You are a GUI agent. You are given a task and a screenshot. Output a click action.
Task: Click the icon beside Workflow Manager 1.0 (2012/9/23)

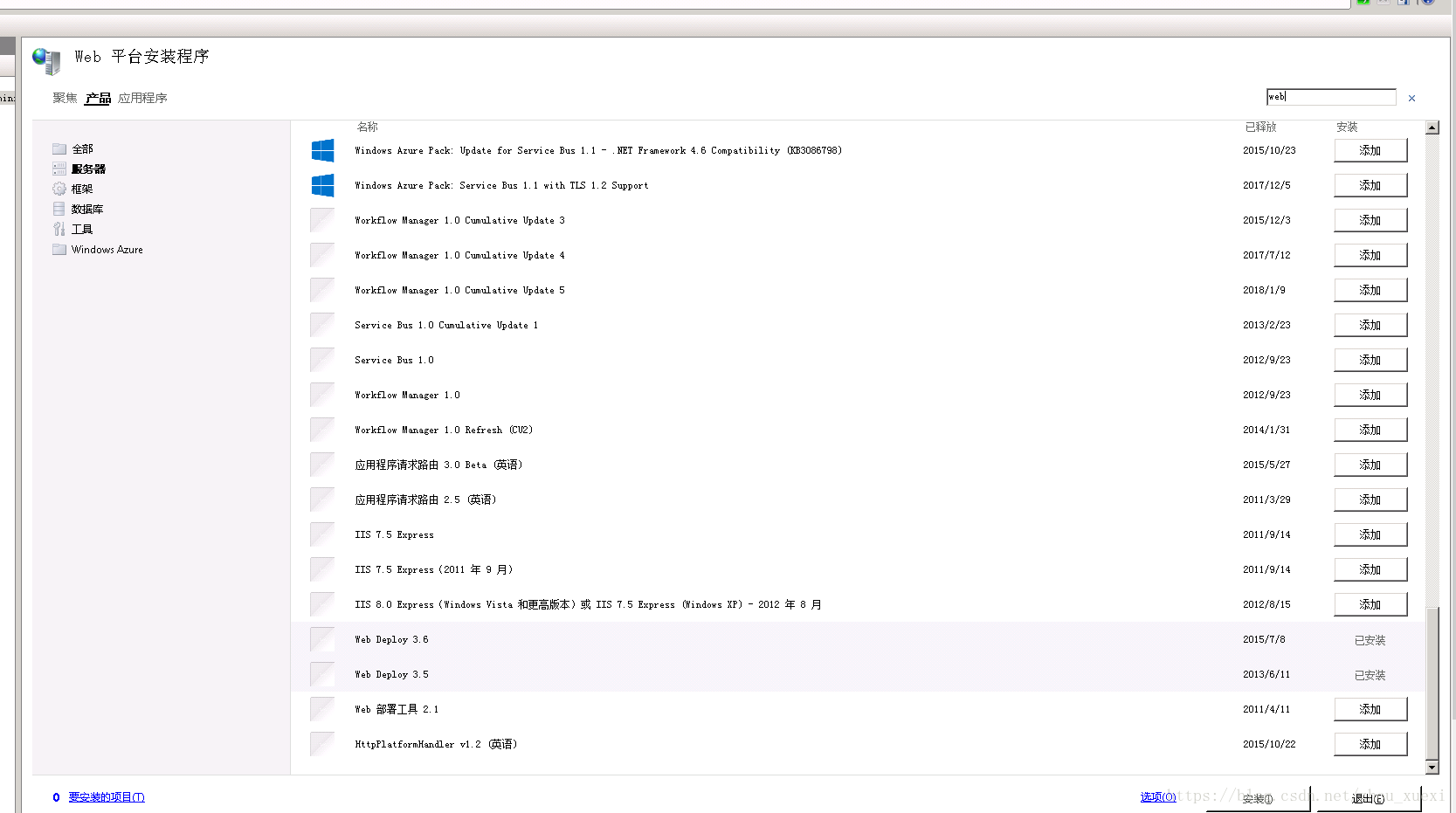(322, 395)
